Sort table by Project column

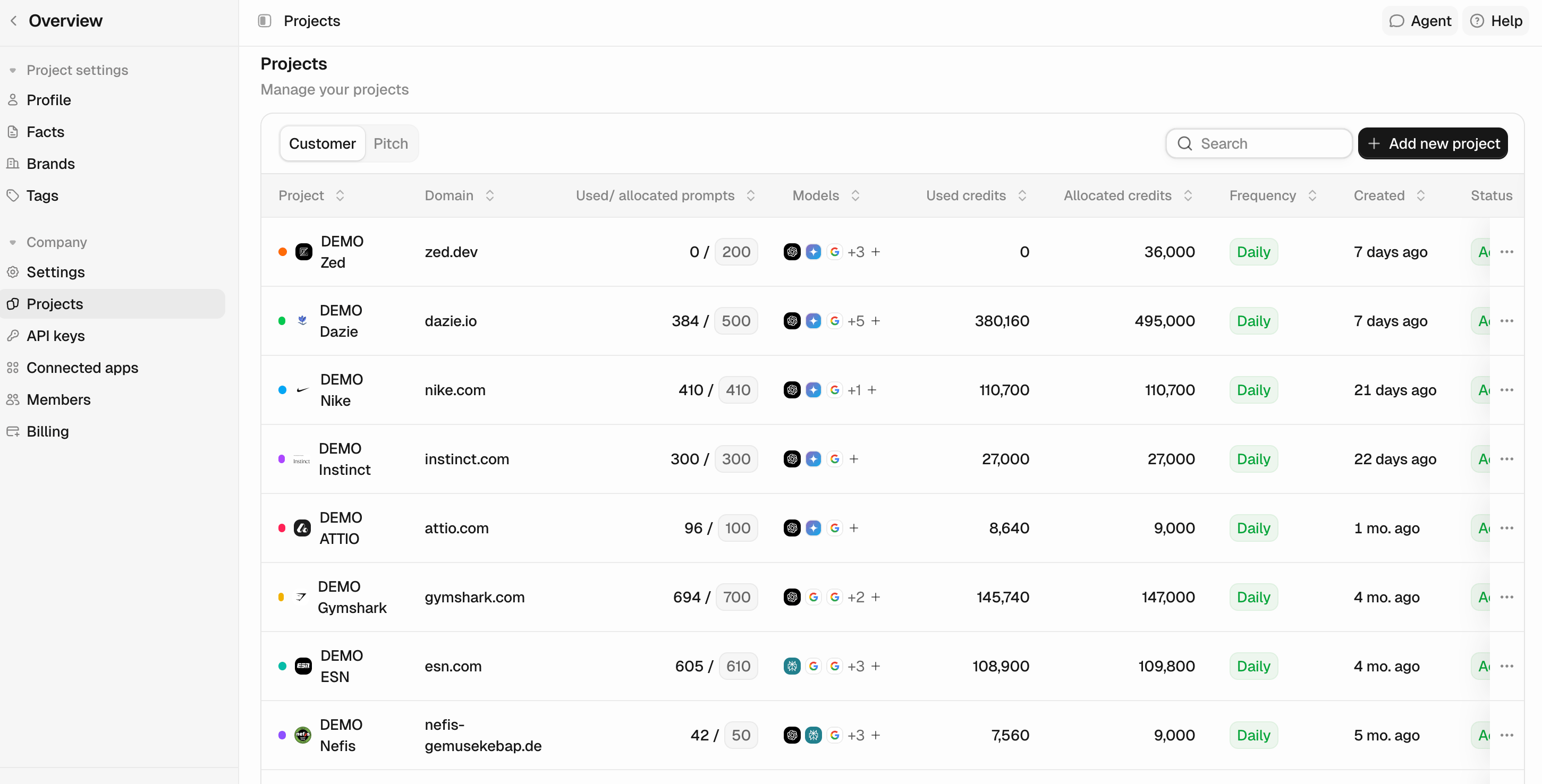340,195
